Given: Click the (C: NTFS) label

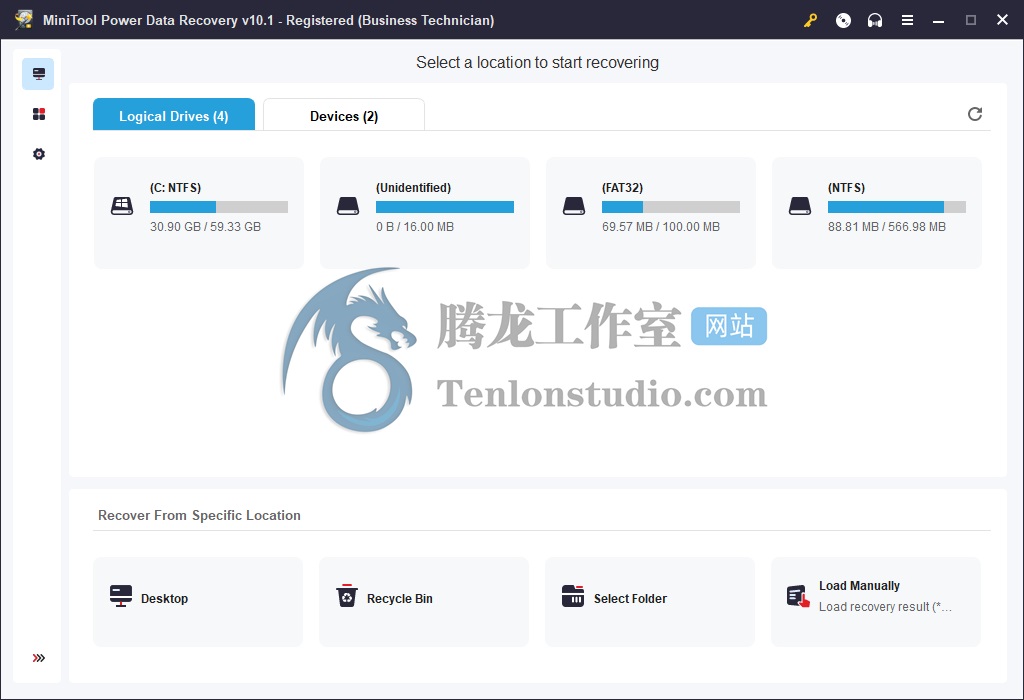Looking at the screenshot, I should (x=175, y=187).
